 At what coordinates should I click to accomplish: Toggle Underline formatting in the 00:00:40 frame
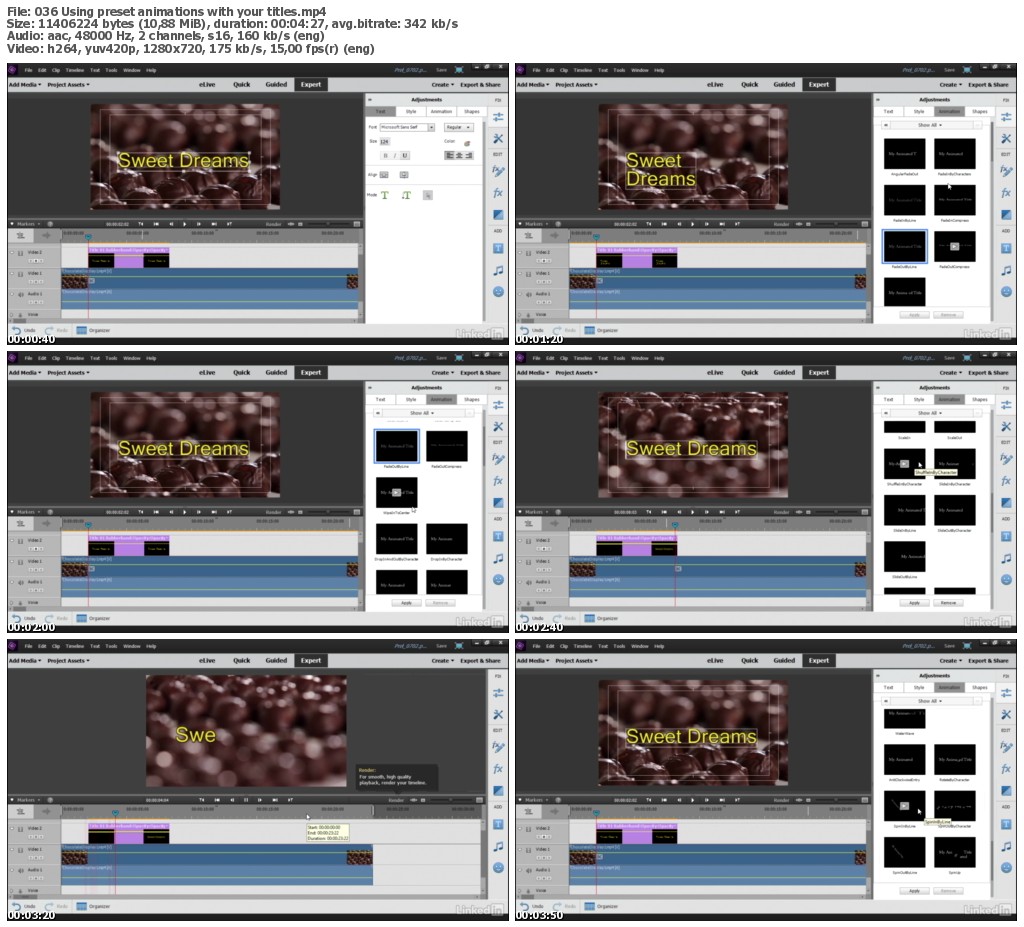tap(405, 155)
